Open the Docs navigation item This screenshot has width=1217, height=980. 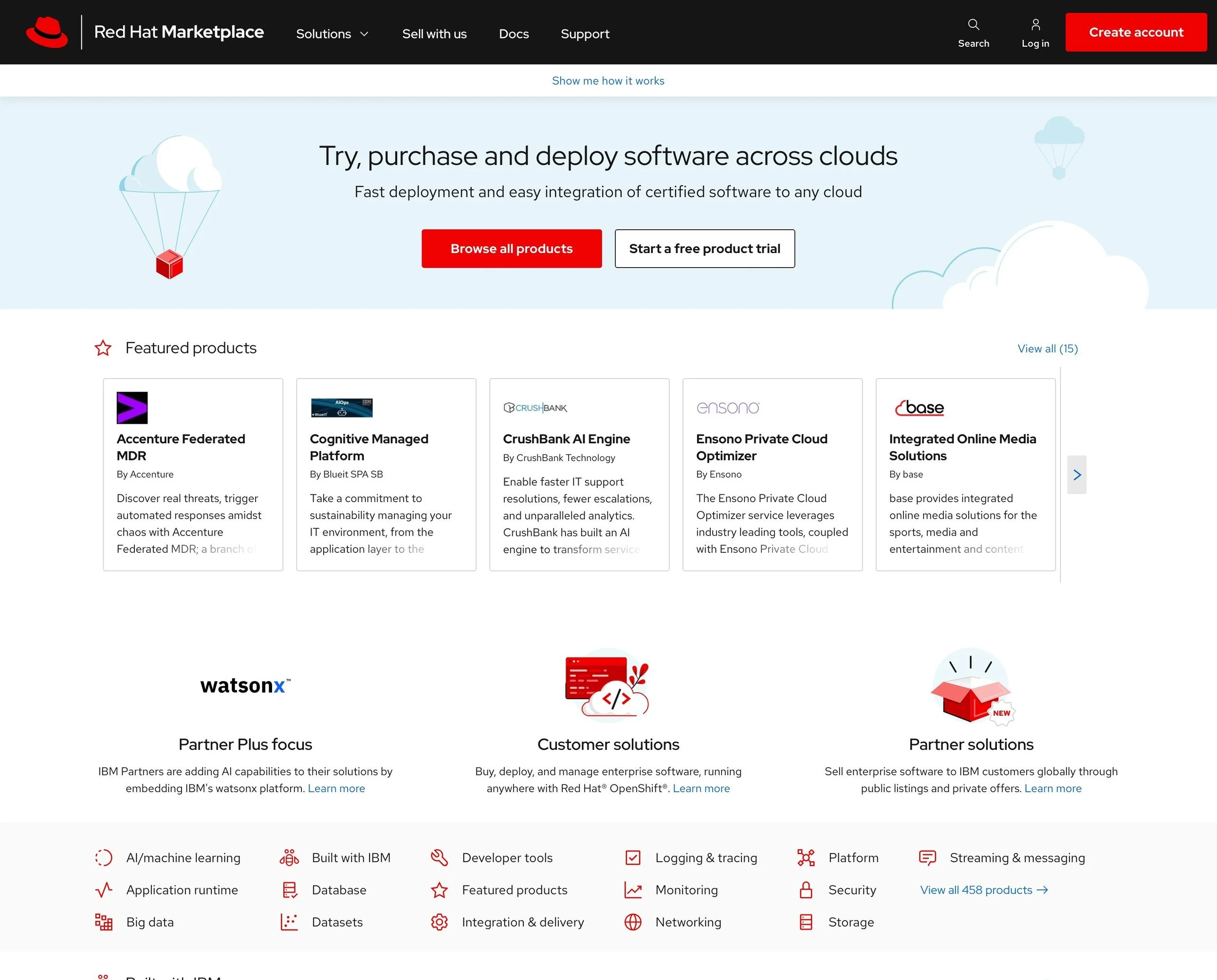(514, 34)
